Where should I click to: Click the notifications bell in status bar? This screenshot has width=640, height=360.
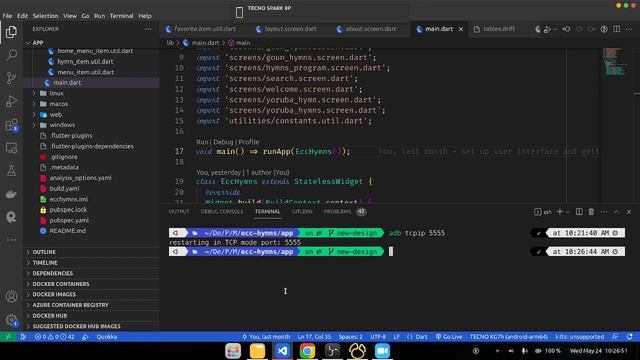point(630,337)
